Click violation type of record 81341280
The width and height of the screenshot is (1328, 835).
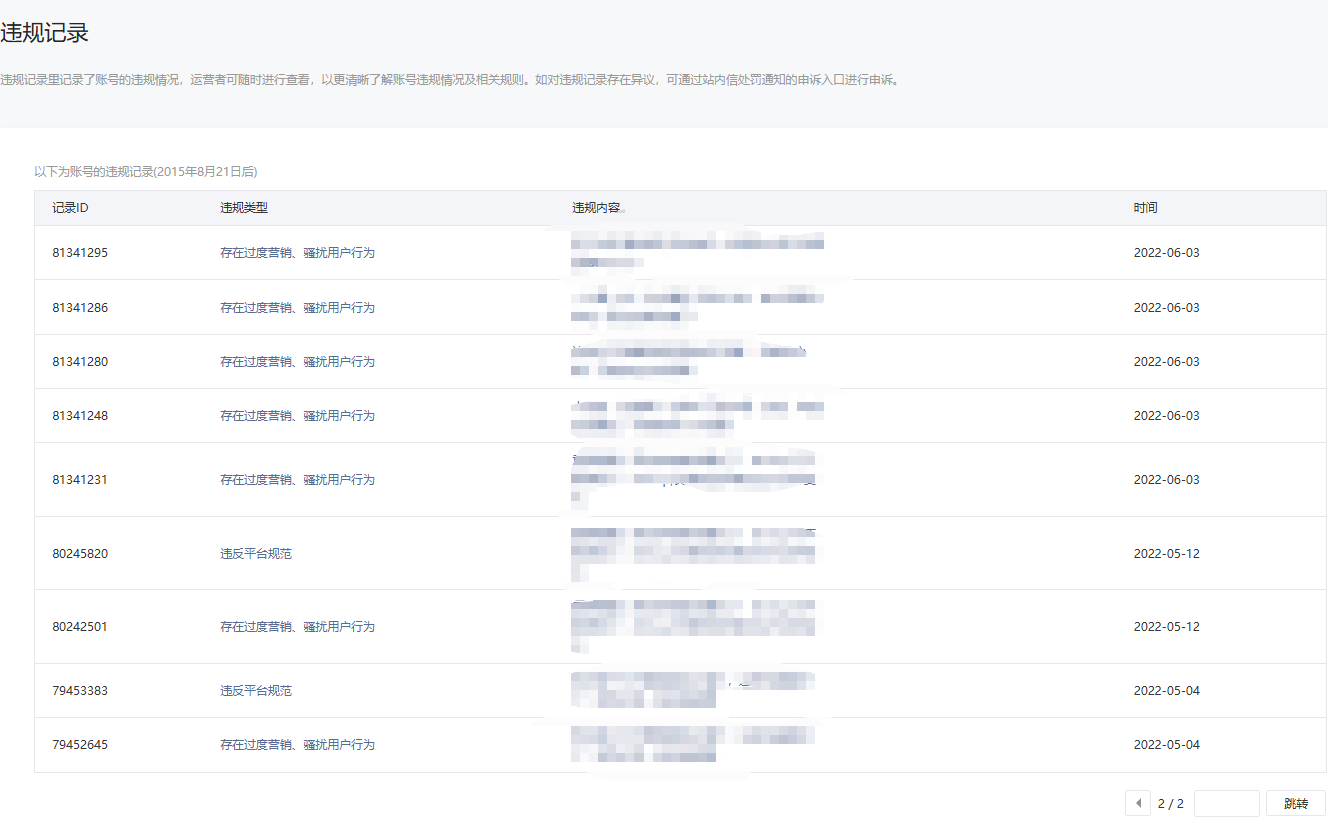[297, 362]
